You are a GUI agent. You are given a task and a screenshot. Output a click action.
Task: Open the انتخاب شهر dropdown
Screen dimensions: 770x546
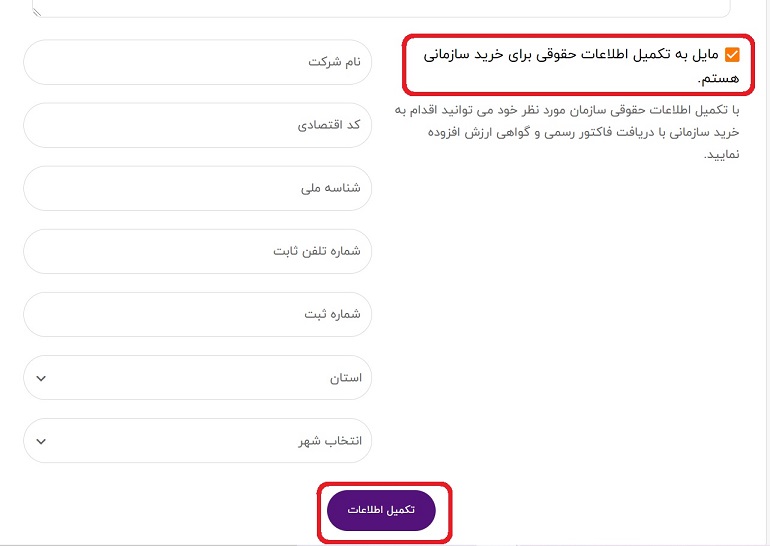coord(197,440)
